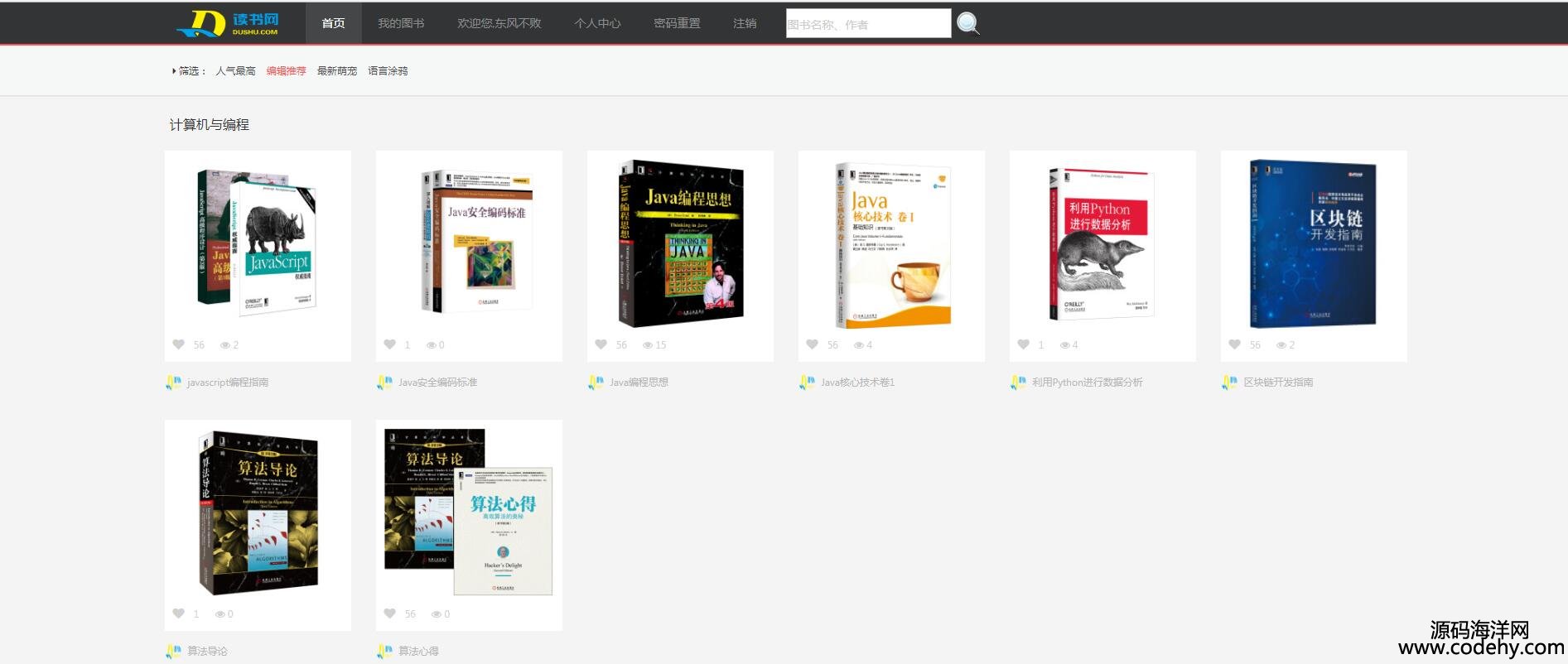Apply the 最新萌宠 filter
Viewport: 1568px width, 664px height.
point(336,71)
